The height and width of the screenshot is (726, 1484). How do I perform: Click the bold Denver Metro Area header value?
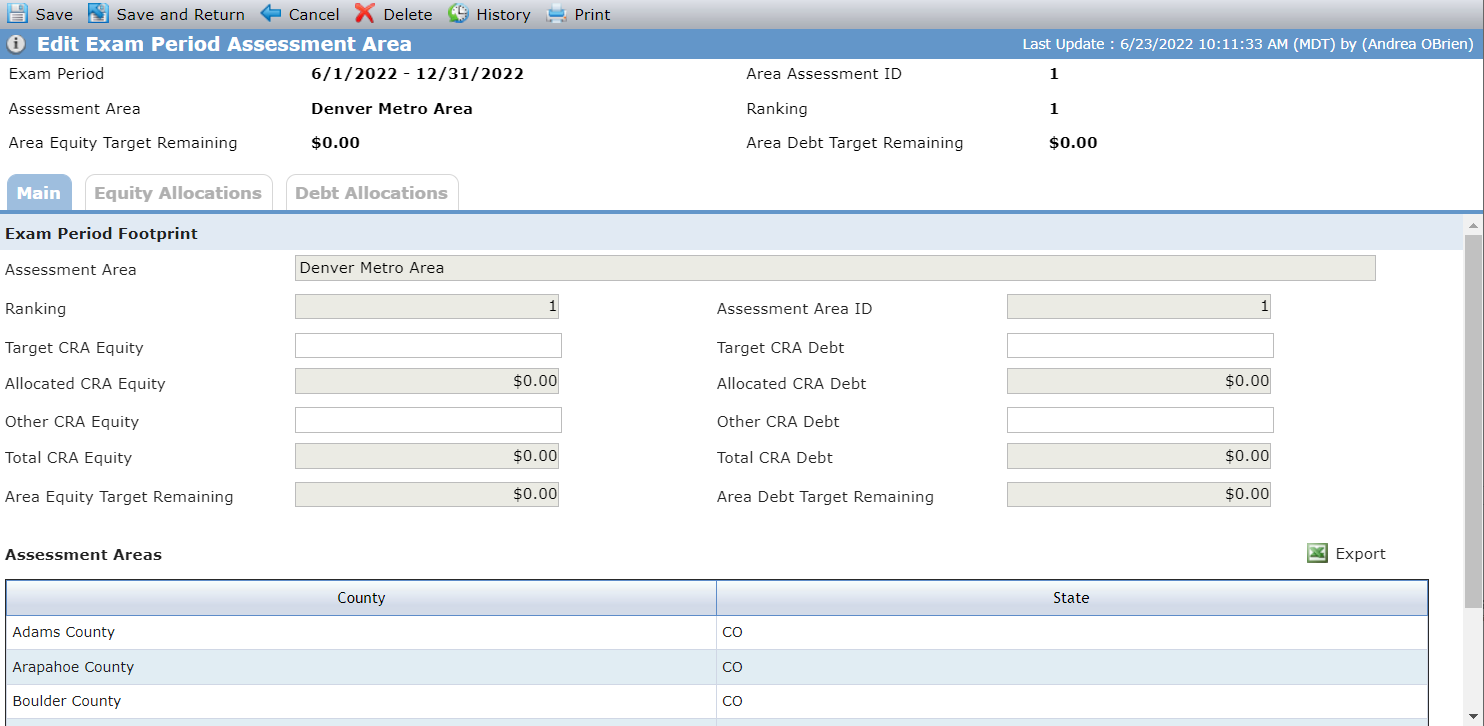(392, 109)
